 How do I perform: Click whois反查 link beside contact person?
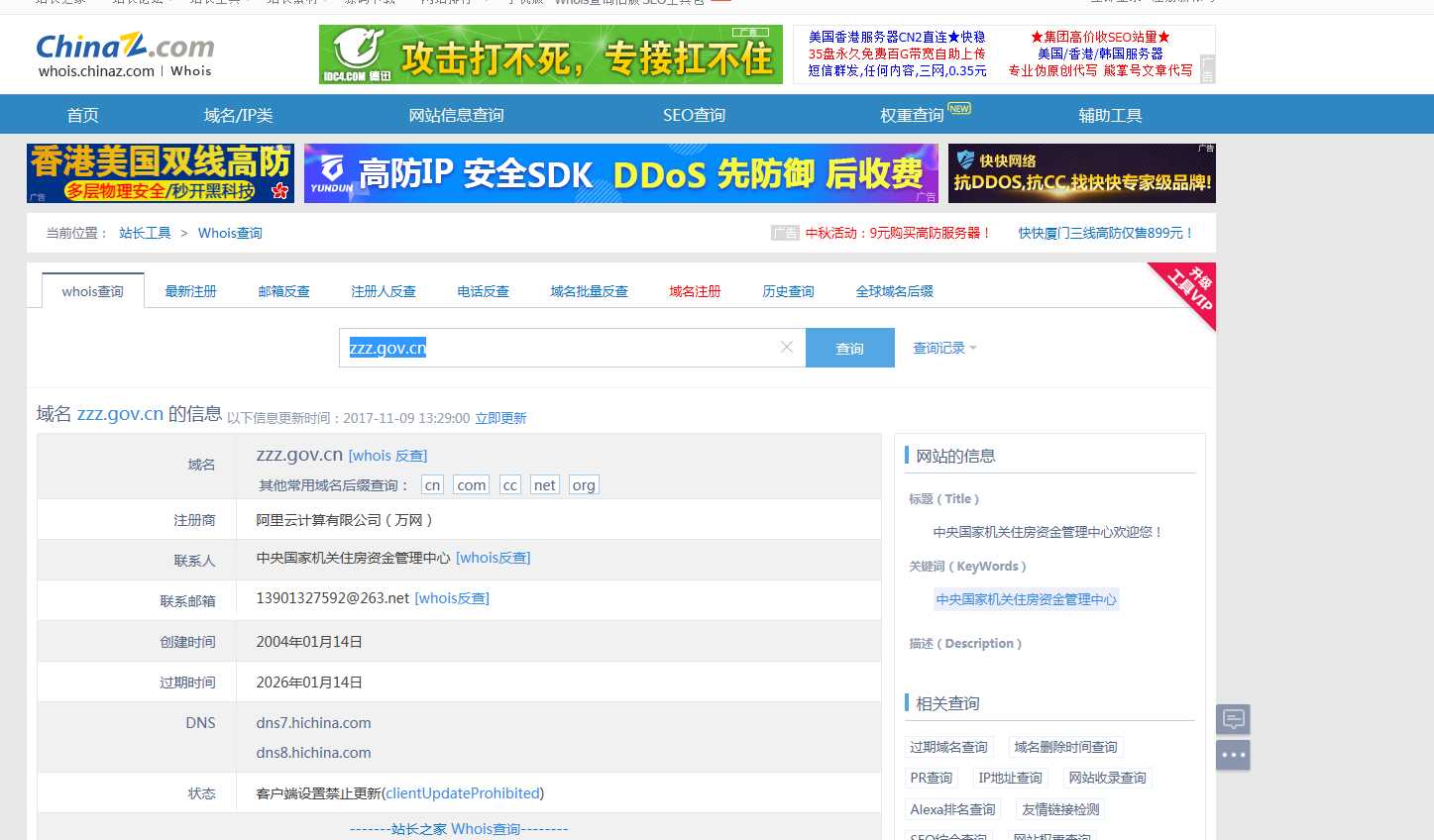[x=493, y=558]
